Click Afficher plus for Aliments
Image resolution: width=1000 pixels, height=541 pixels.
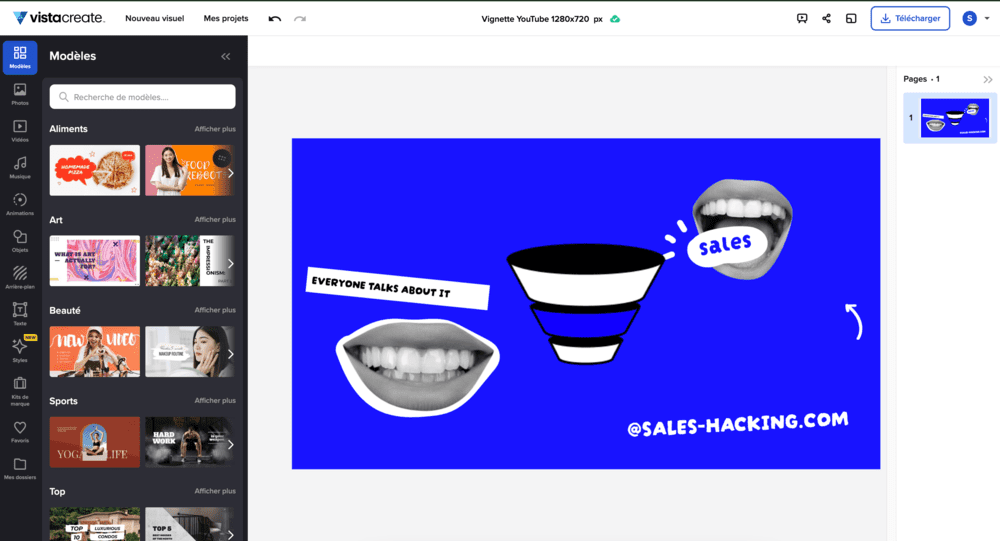pos(215,129)
